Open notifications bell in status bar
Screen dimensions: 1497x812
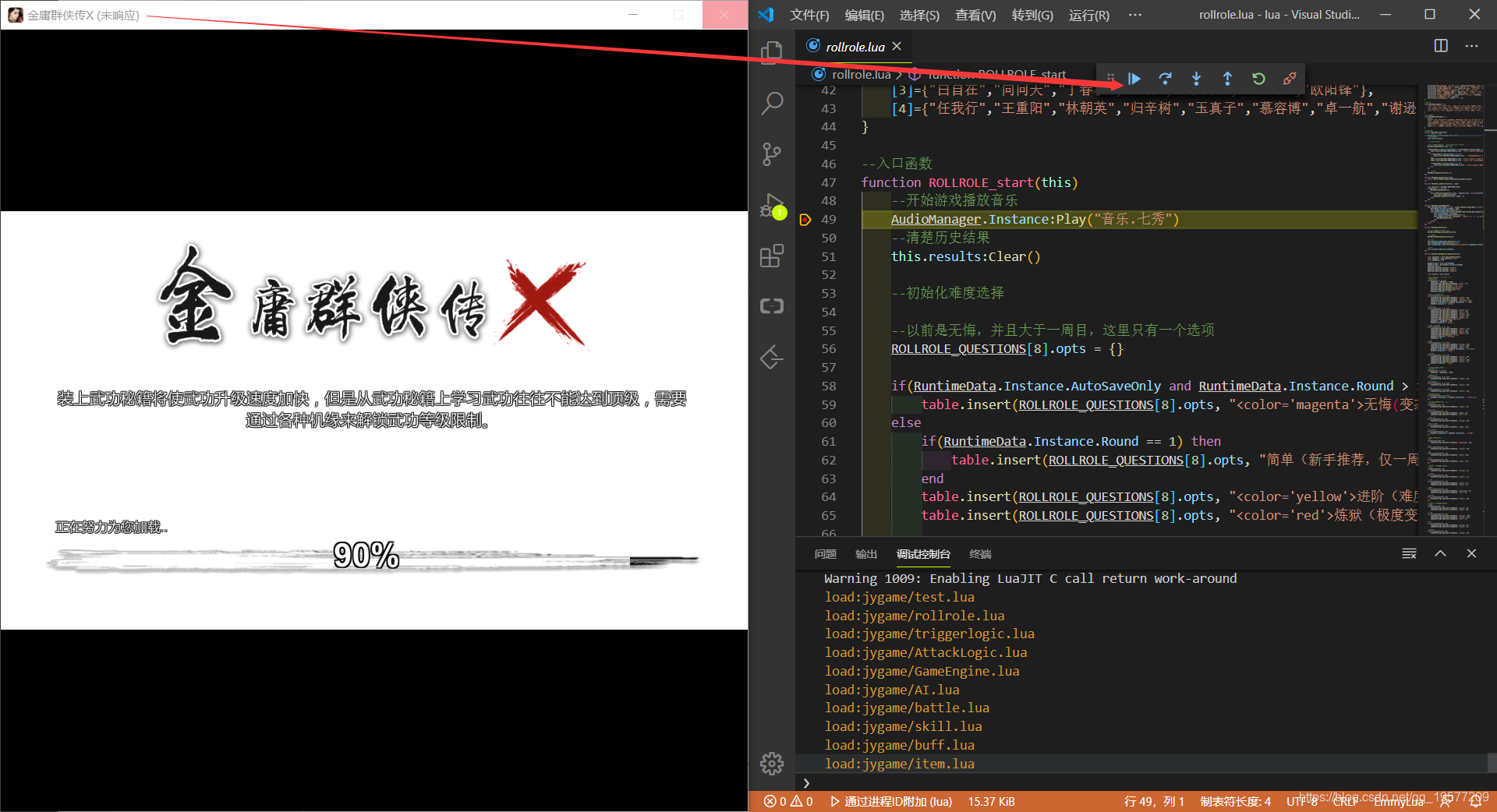[1475, 801]
